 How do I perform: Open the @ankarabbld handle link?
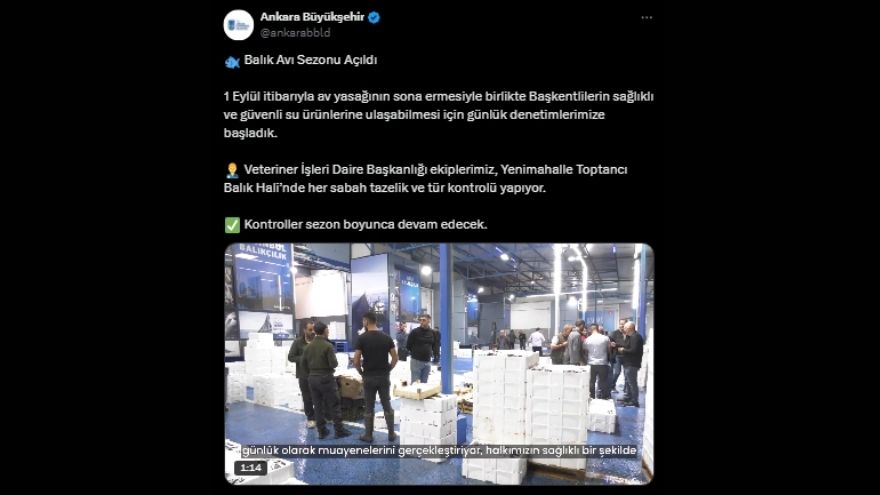tap(295, 33)
